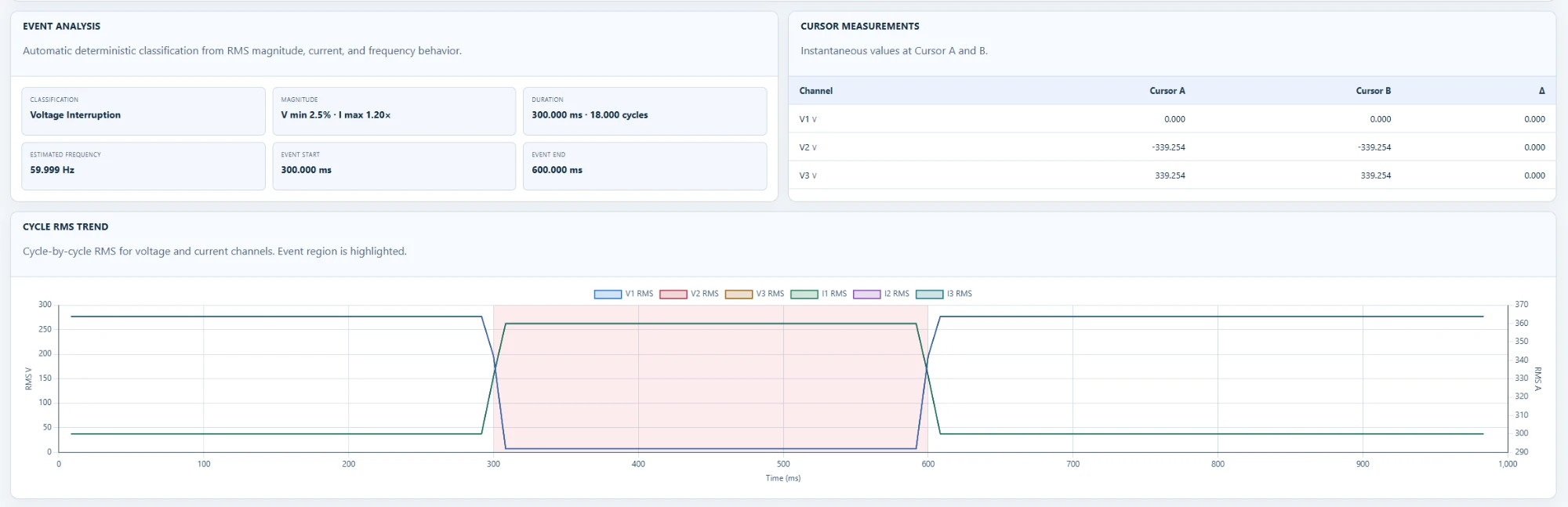The image size is (1568, 507).
Task: Select the V1 V channel row label
Action: coord(808,119)
